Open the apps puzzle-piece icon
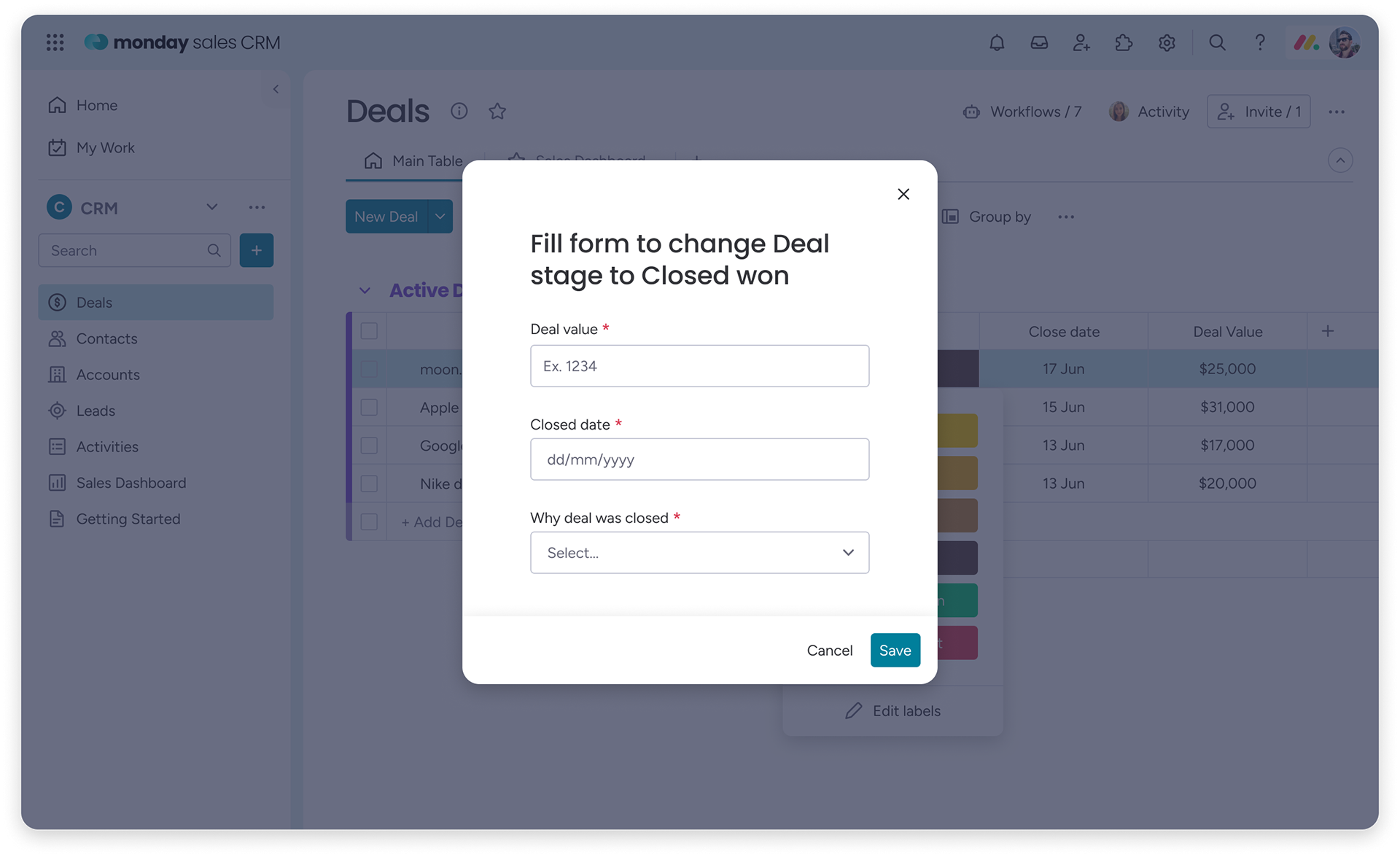This screenshot has height=857, width=1400. [1124, 43]
